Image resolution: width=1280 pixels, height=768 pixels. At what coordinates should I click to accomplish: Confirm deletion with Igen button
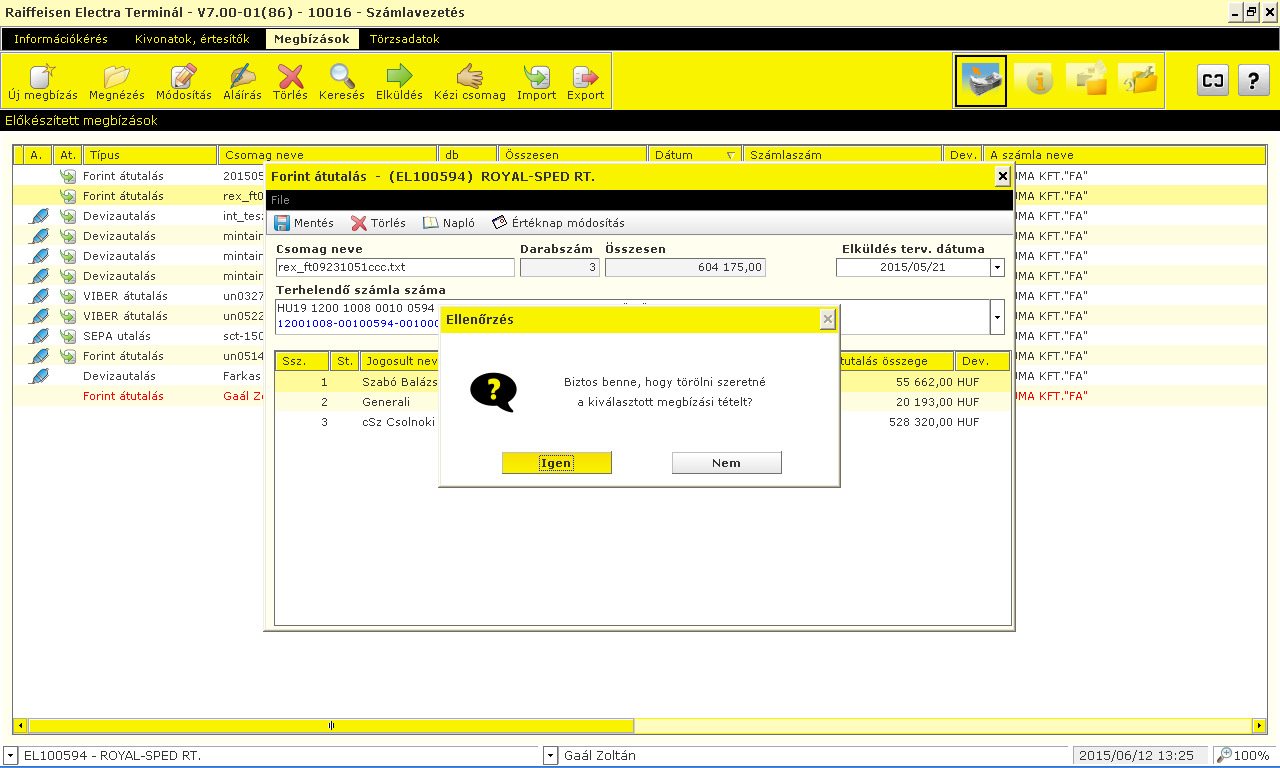click(x=556, y=463)
